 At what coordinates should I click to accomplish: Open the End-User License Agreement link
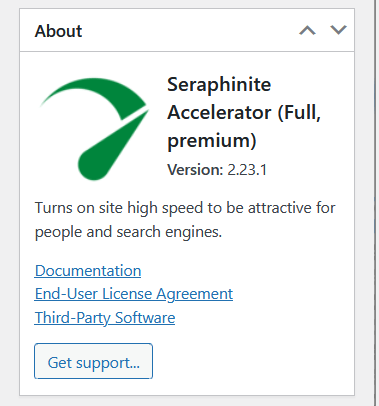click(x=134, y=294)
